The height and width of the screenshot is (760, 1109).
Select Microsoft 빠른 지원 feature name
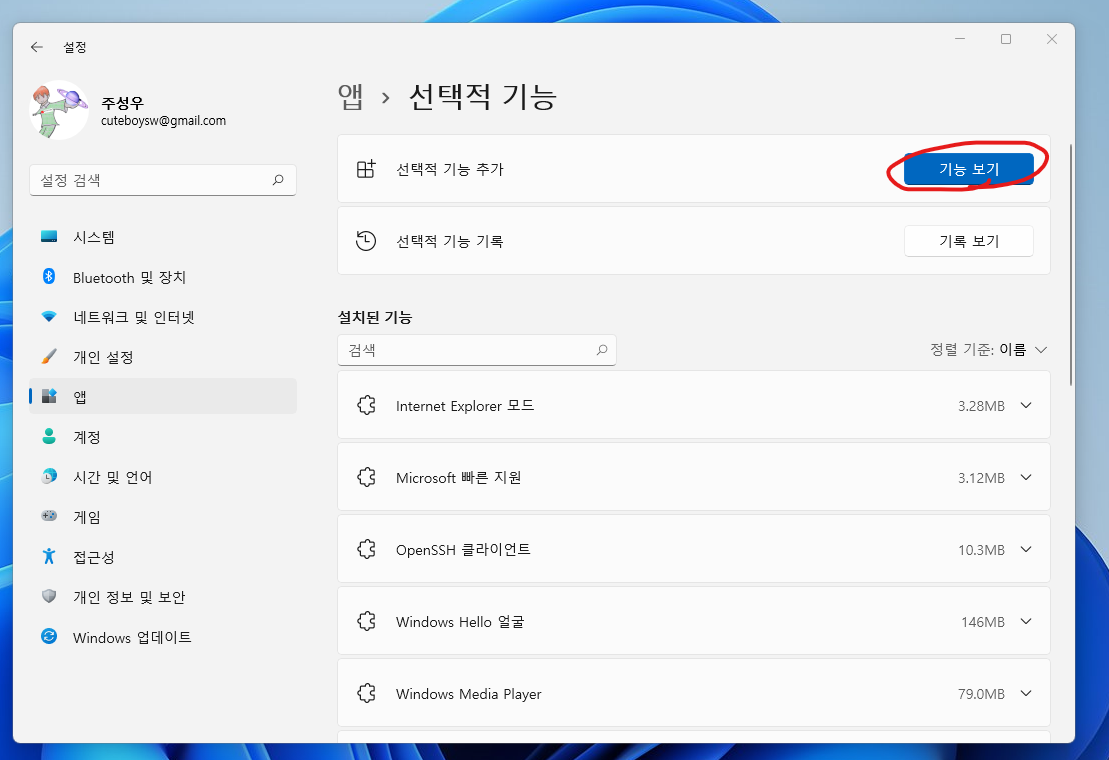pyautogui.click(x=458, y=478)
